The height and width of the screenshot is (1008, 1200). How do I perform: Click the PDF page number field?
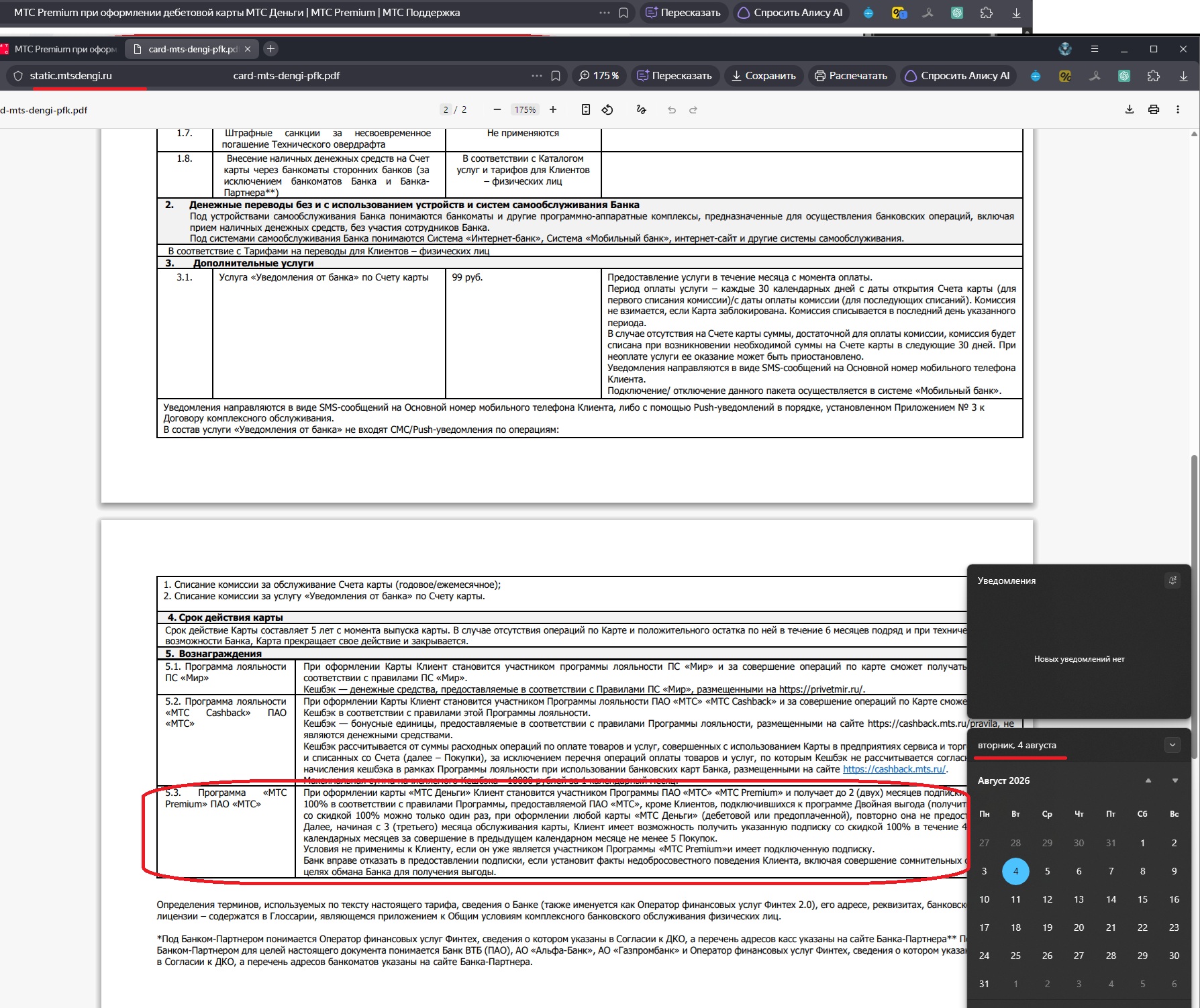(x=446, y=110)
